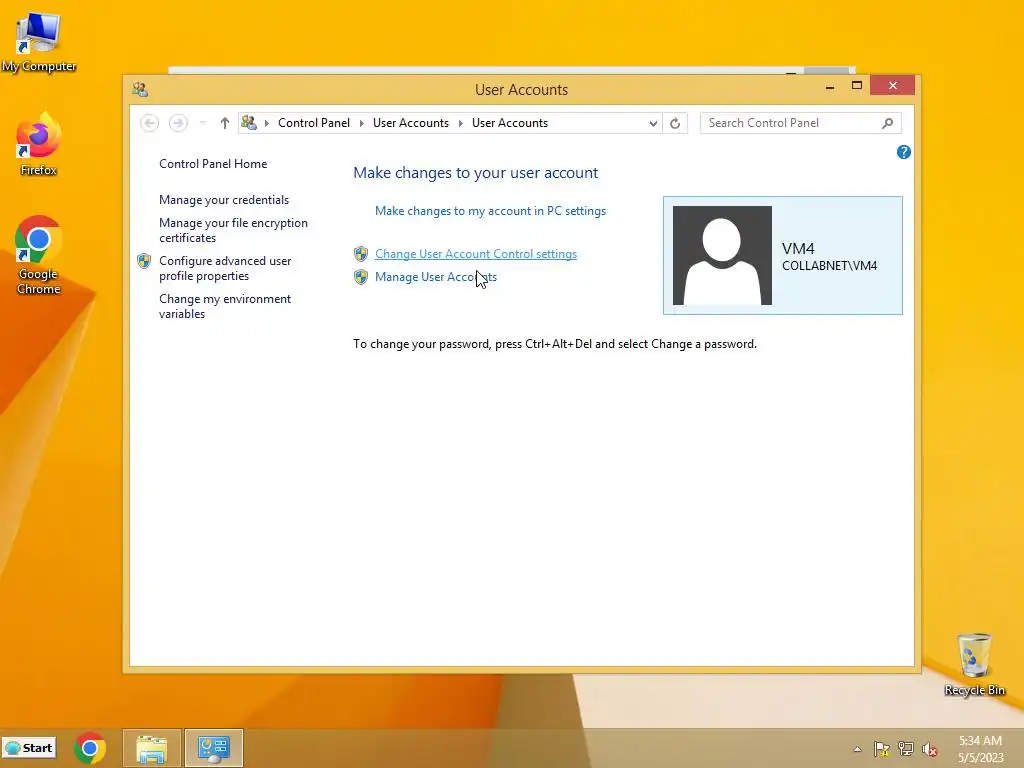Launch Firefox from the desktop shortcut
Screen dimensions: 1024x768
[39, 145]
